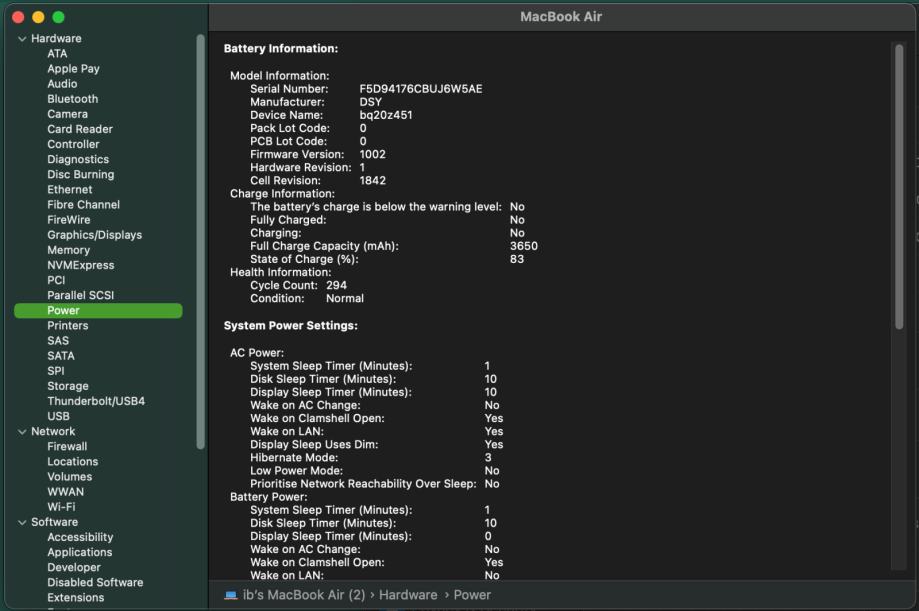Open the Ethernet entry

coord(70,189)
